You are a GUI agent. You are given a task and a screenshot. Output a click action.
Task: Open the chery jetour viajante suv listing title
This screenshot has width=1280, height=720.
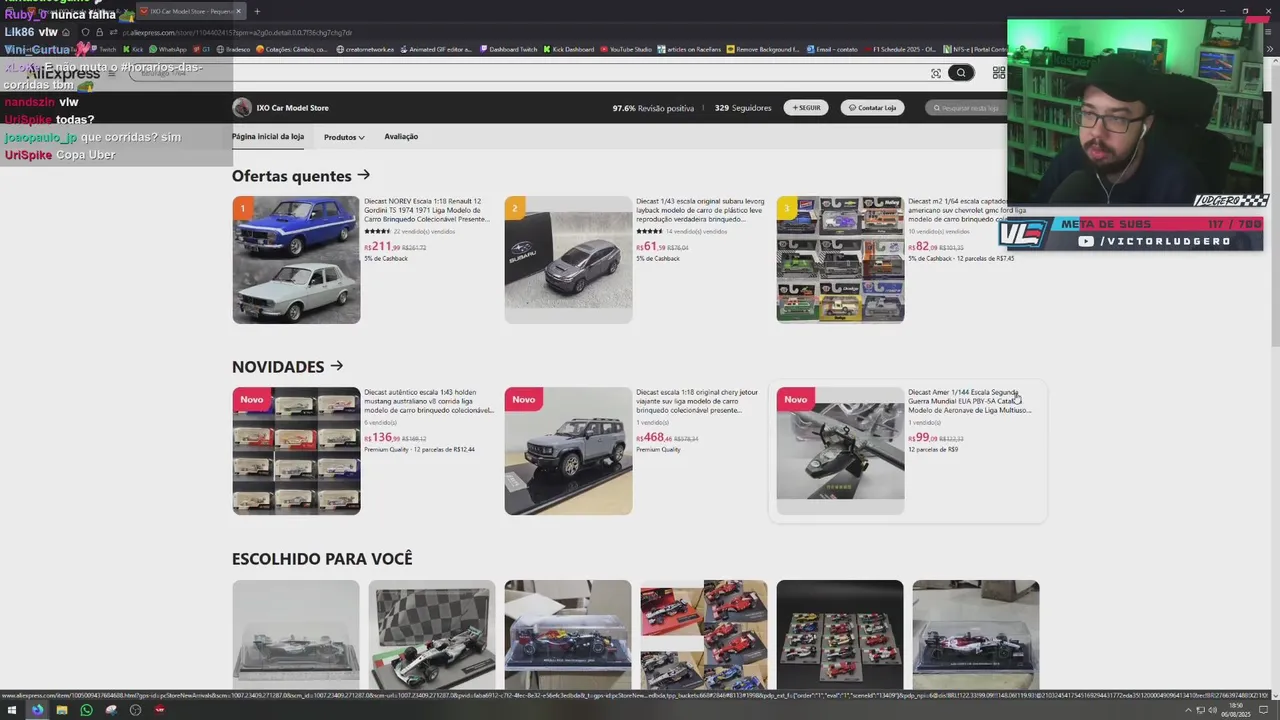tap(697, 401)
